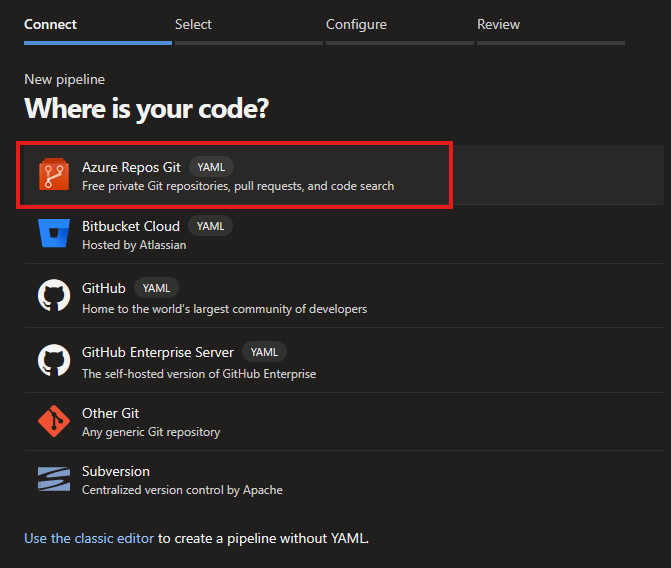Switch to the Connect step tab
The image size is (671, 568).
coord(51,25)
